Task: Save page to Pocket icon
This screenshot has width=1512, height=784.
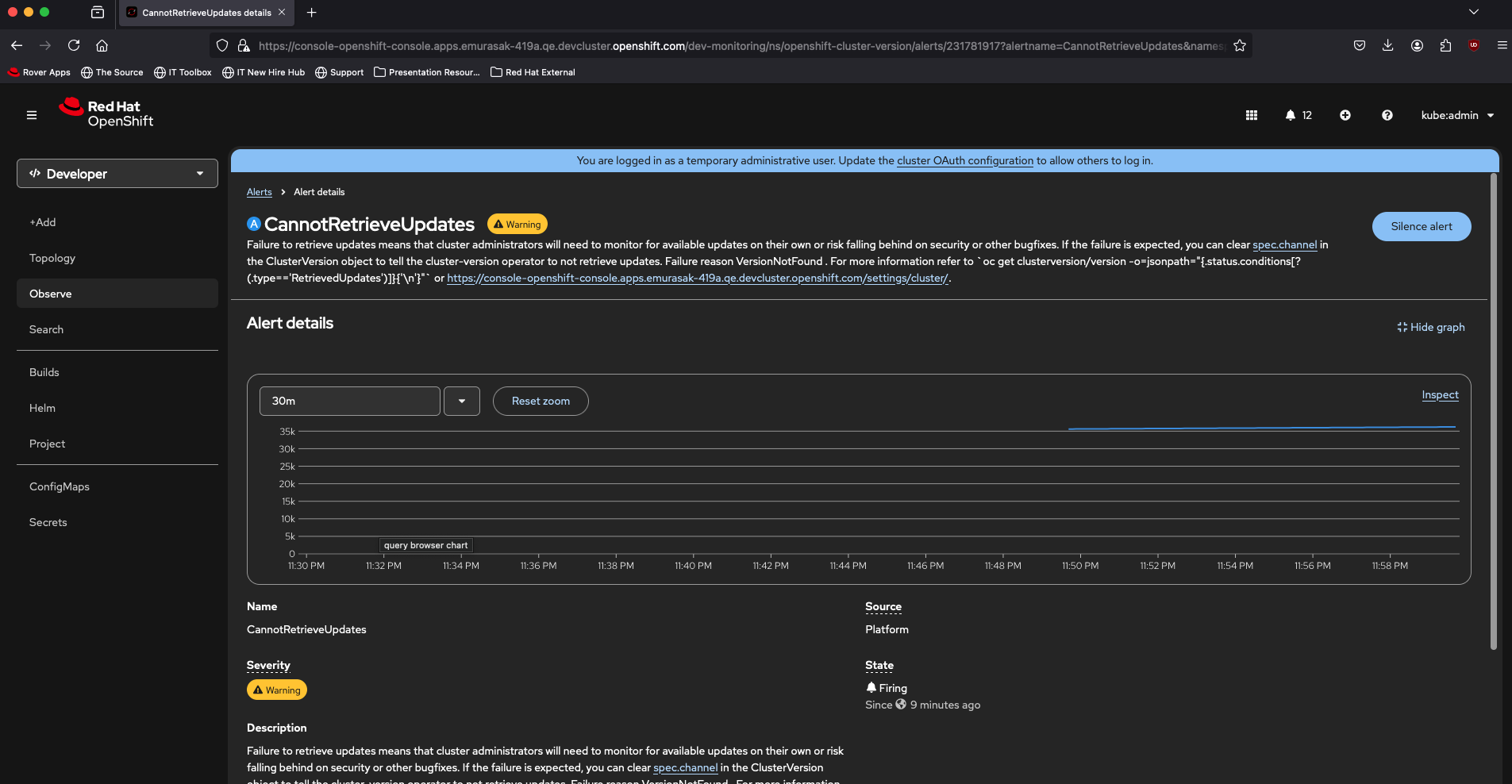Action: pyautogui.click(x=1360, y=45)
